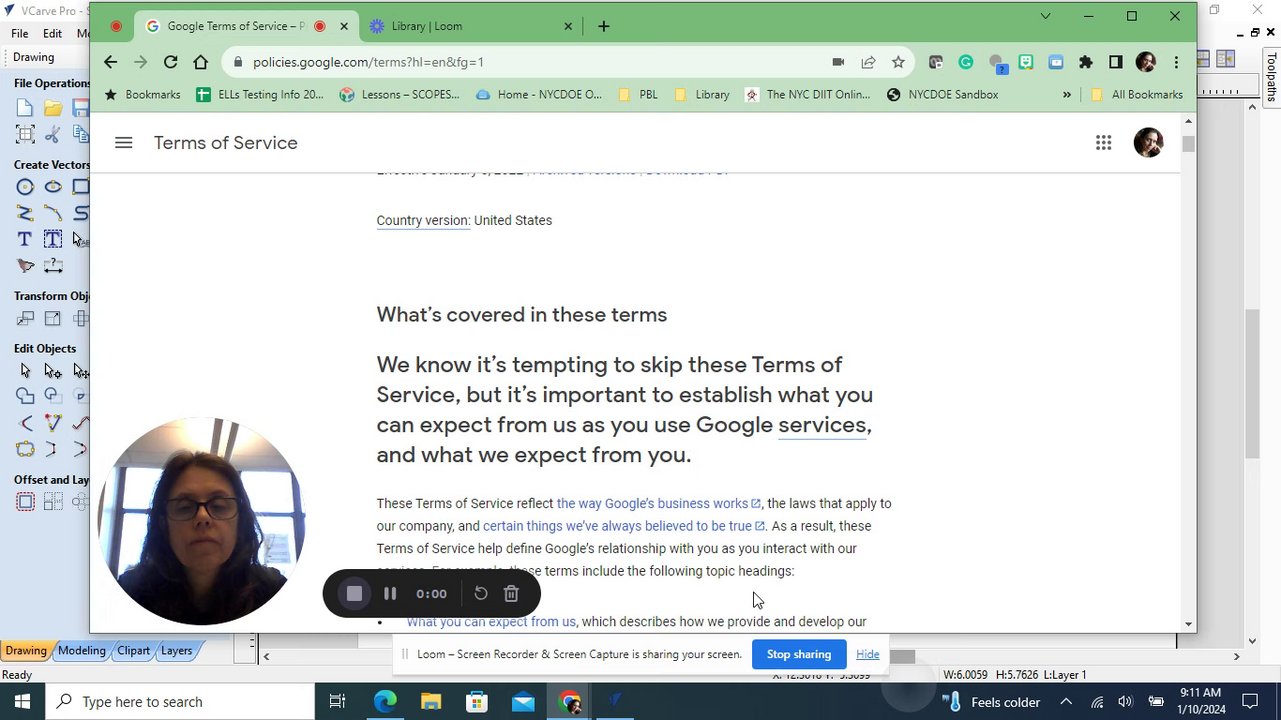Reload the page in Chrome
Image resolution: width=1281 pixels, height=720 pixels.
pos(170,62)
